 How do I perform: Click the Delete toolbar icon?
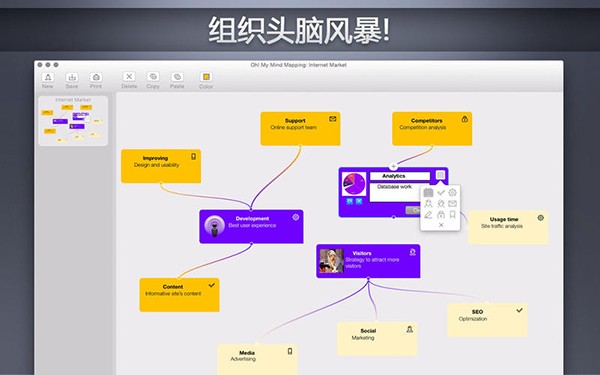click(x=129, y=77)
